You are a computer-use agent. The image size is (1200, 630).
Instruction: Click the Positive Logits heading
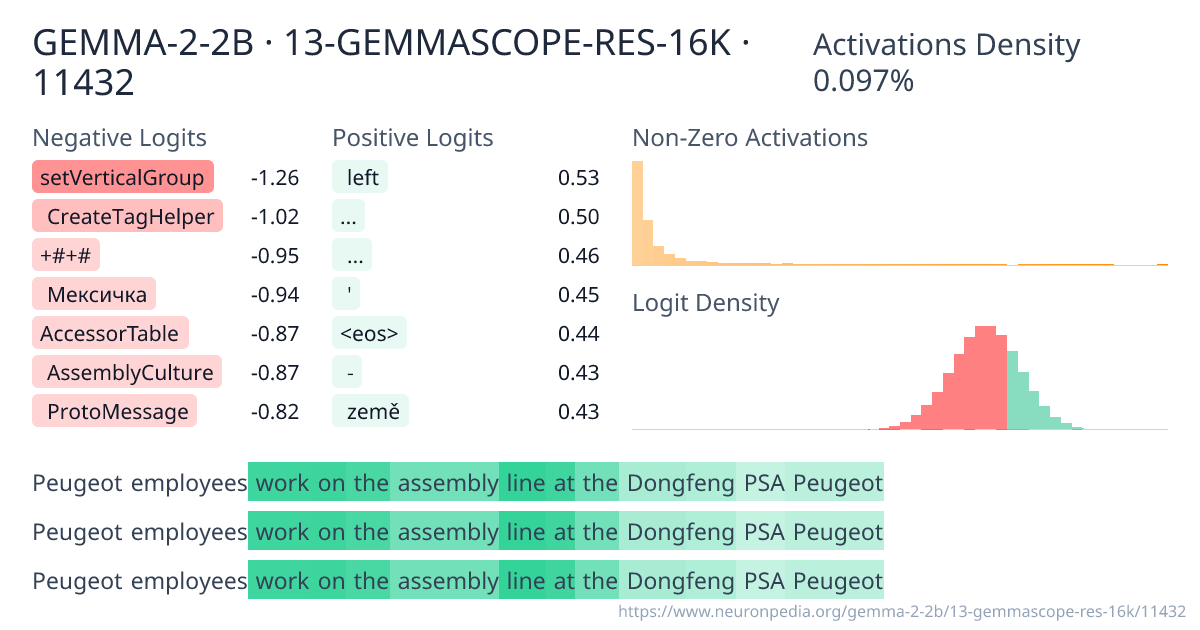tap(413, 138)
